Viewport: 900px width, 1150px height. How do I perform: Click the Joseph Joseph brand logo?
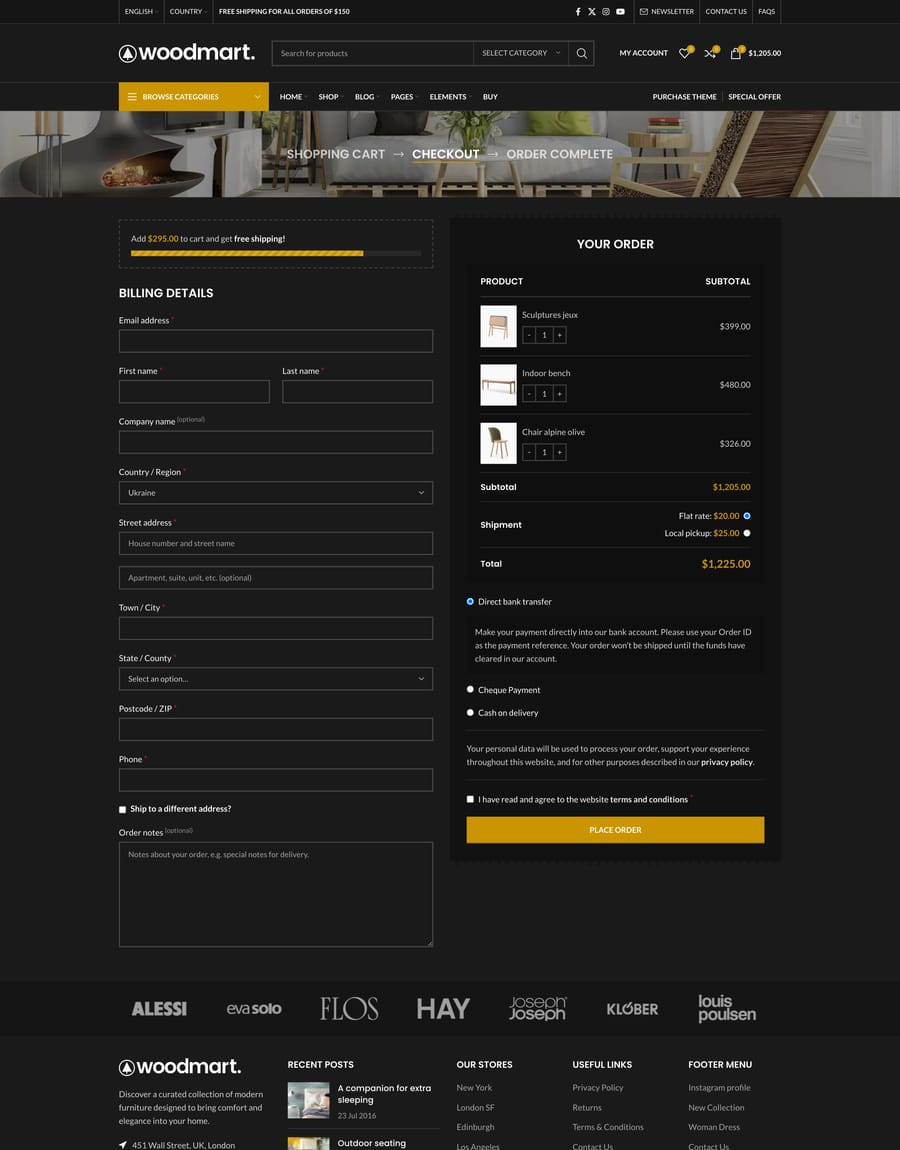pyautogui.click(x=538, y=1008)
